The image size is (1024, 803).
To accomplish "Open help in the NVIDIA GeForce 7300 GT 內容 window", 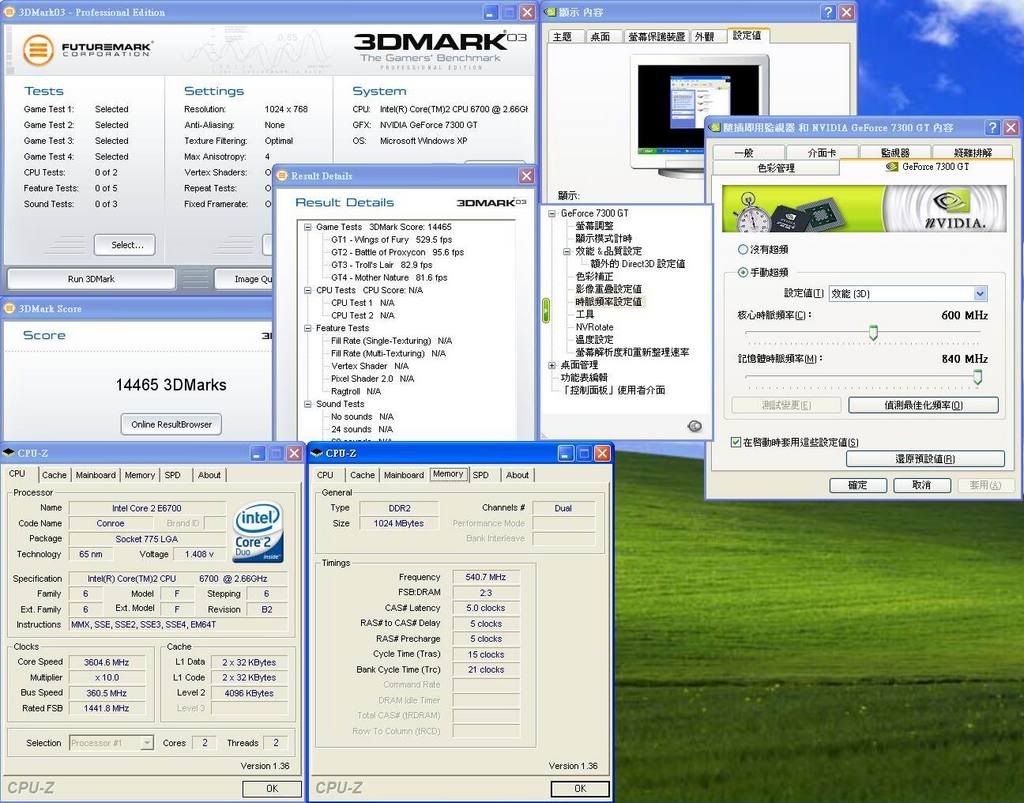I will (993, 127).
